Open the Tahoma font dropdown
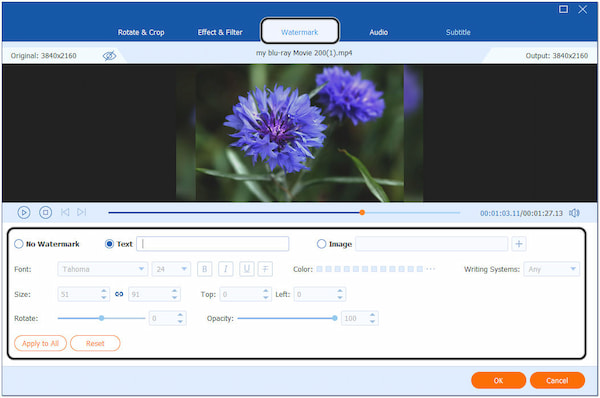 point(103,269)
